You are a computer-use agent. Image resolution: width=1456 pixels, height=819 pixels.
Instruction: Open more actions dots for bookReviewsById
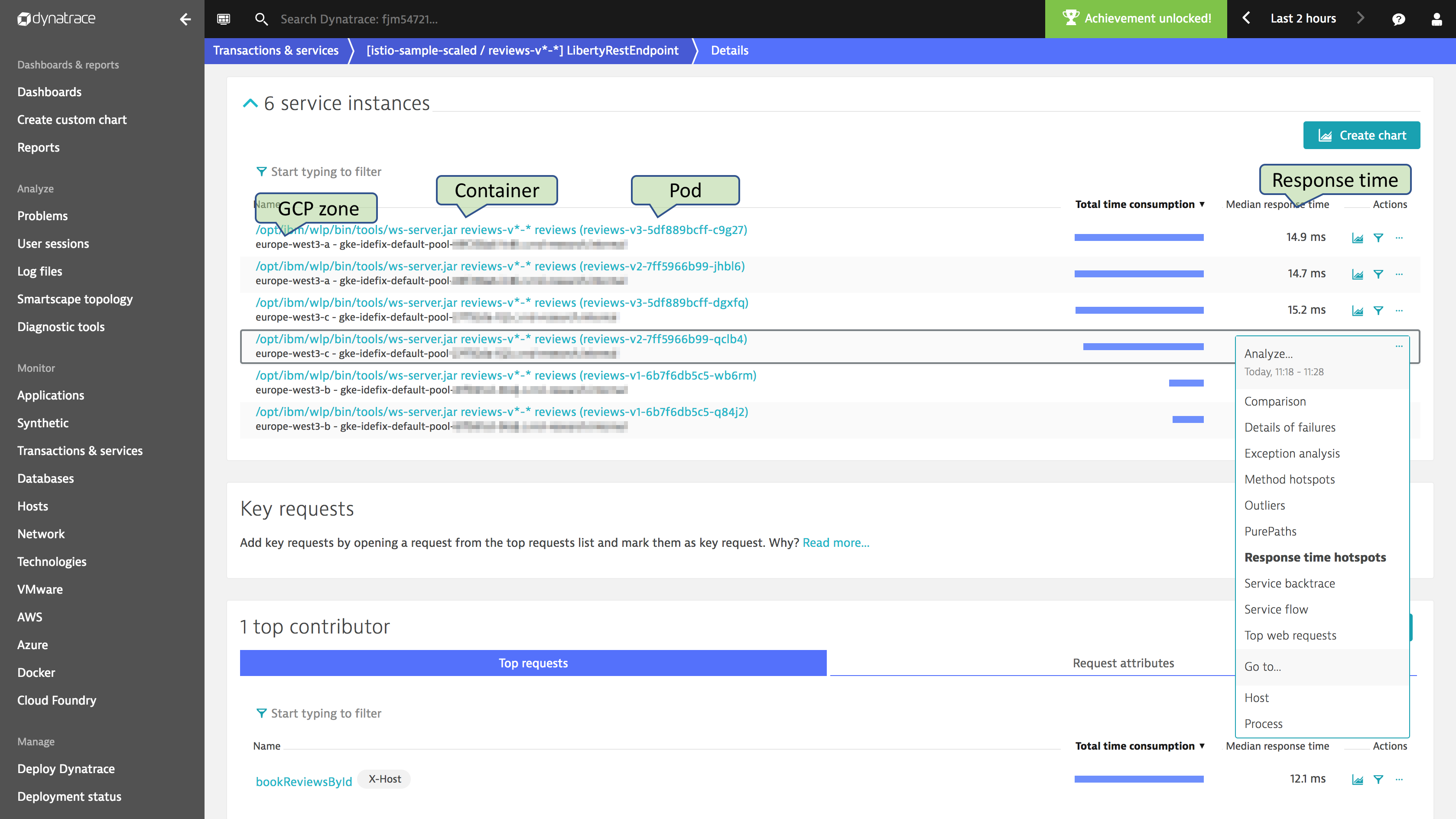pos(1399,779)
